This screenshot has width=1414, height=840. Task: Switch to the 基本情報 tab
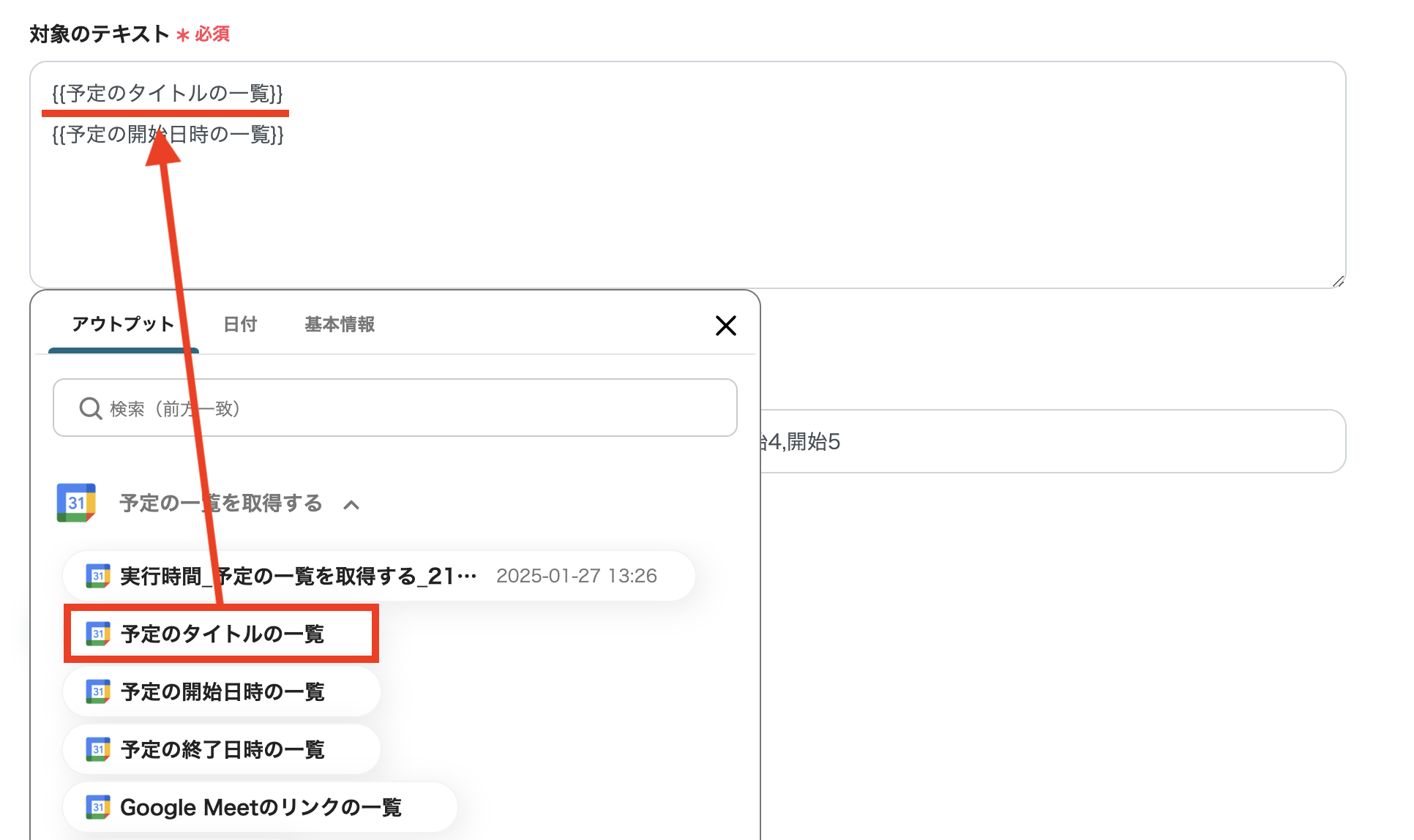tap(339, 324)
